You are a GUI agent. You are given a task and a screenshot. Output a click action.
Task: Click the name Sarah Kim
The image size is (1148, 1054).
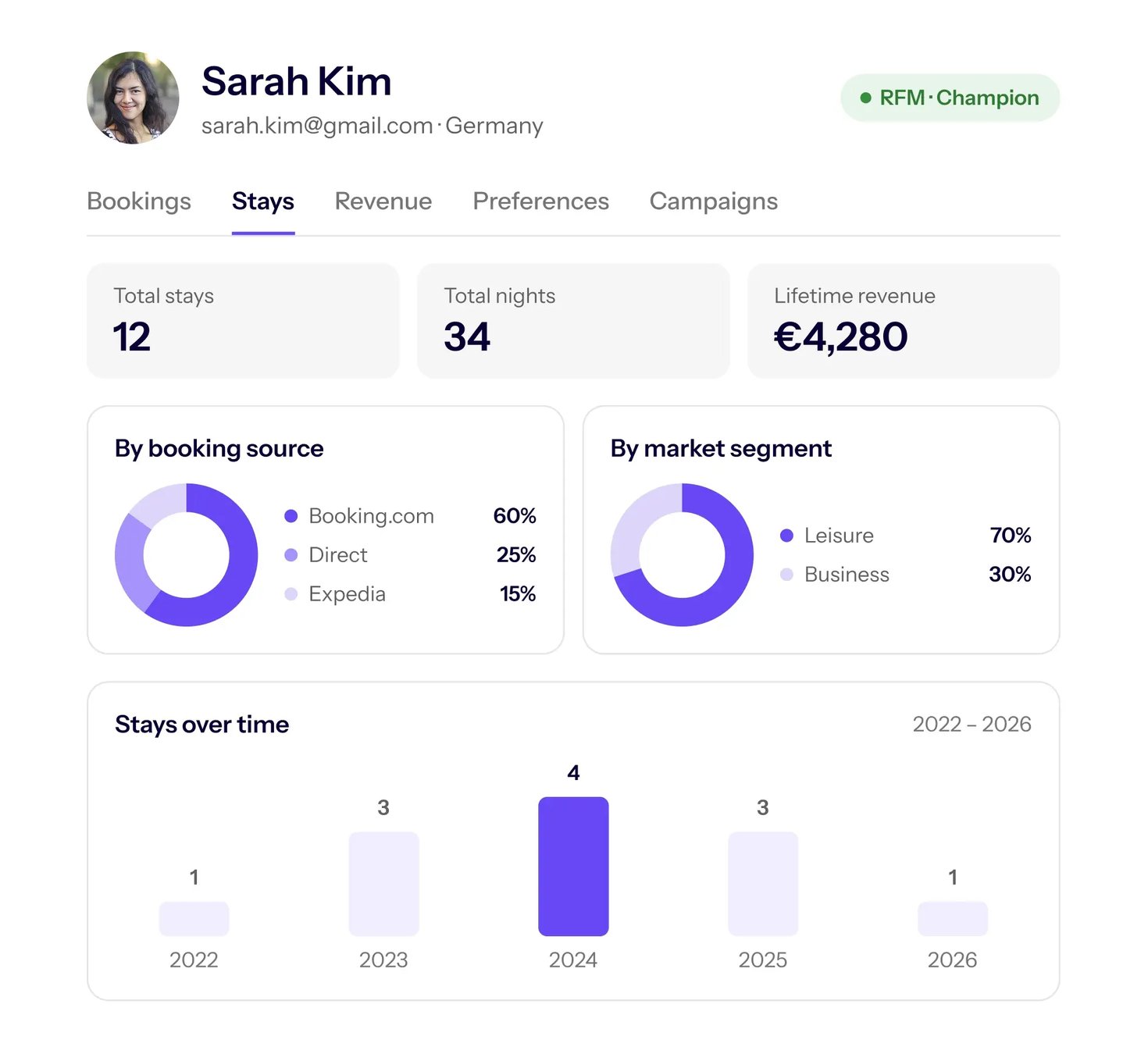[x=297, y=81]
